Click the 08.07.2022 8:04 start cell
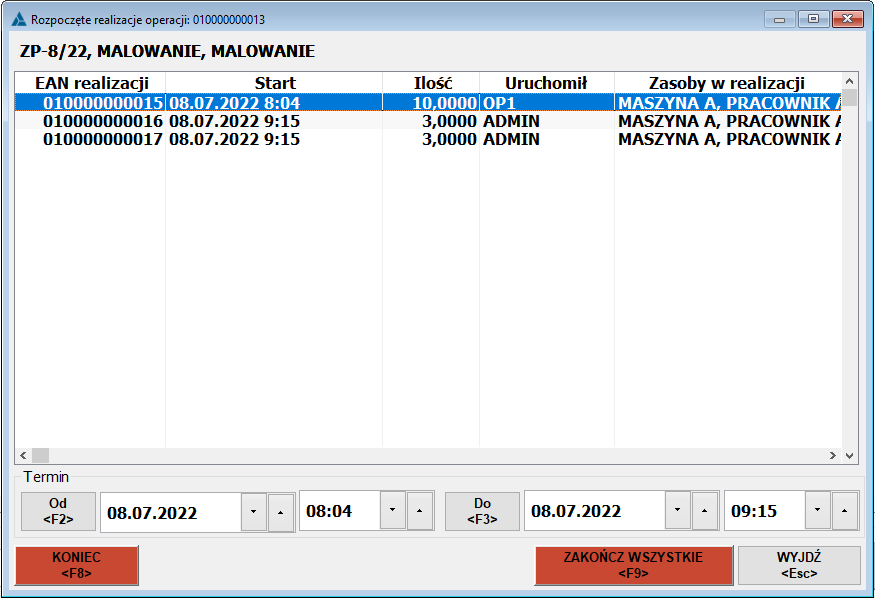Image resolution: width=875 pixels, height=598 pixels. click(x=274, y=103)
